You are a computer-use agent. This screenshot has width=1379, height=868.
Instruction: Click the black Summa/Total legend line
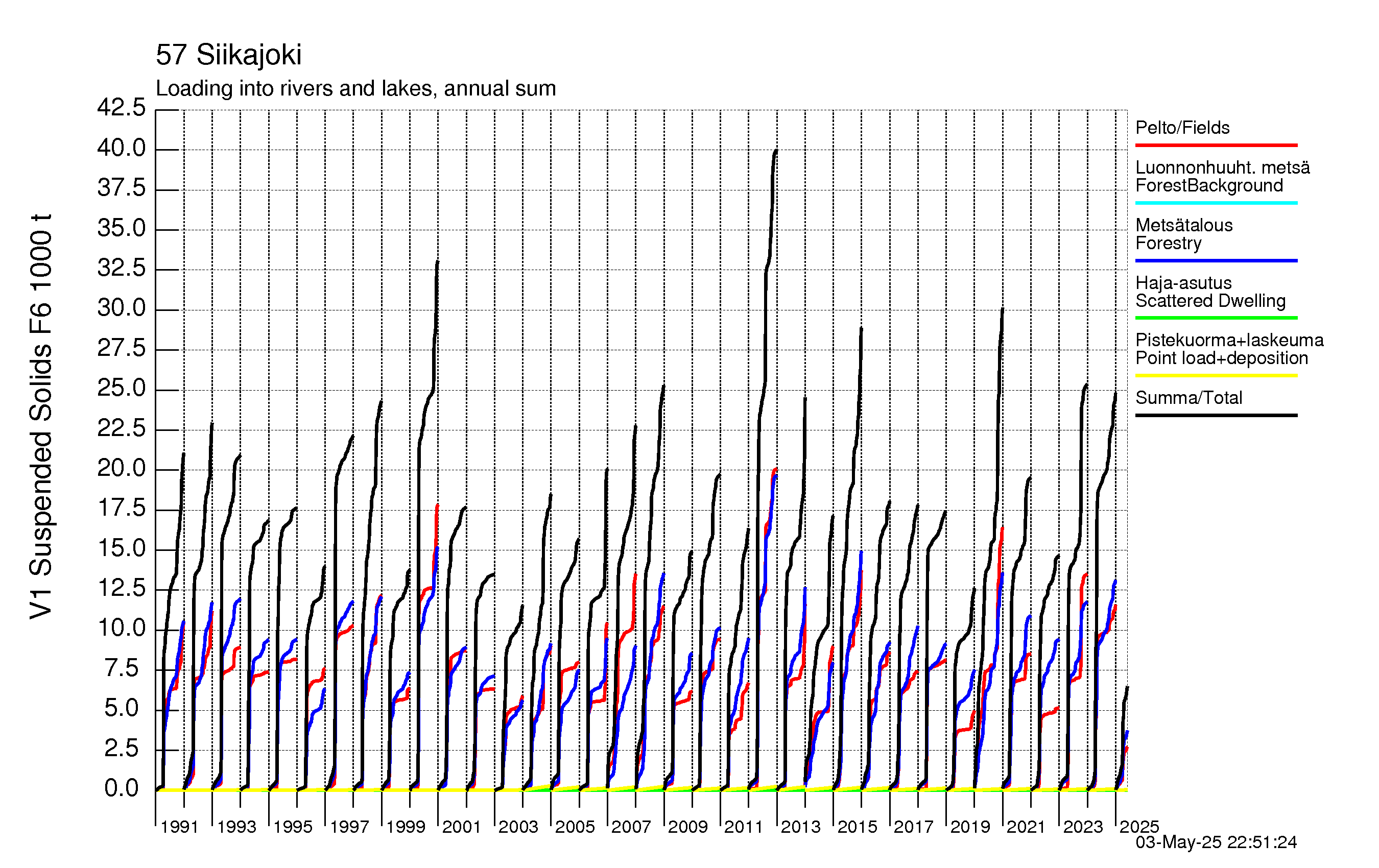click(1216, 415)
